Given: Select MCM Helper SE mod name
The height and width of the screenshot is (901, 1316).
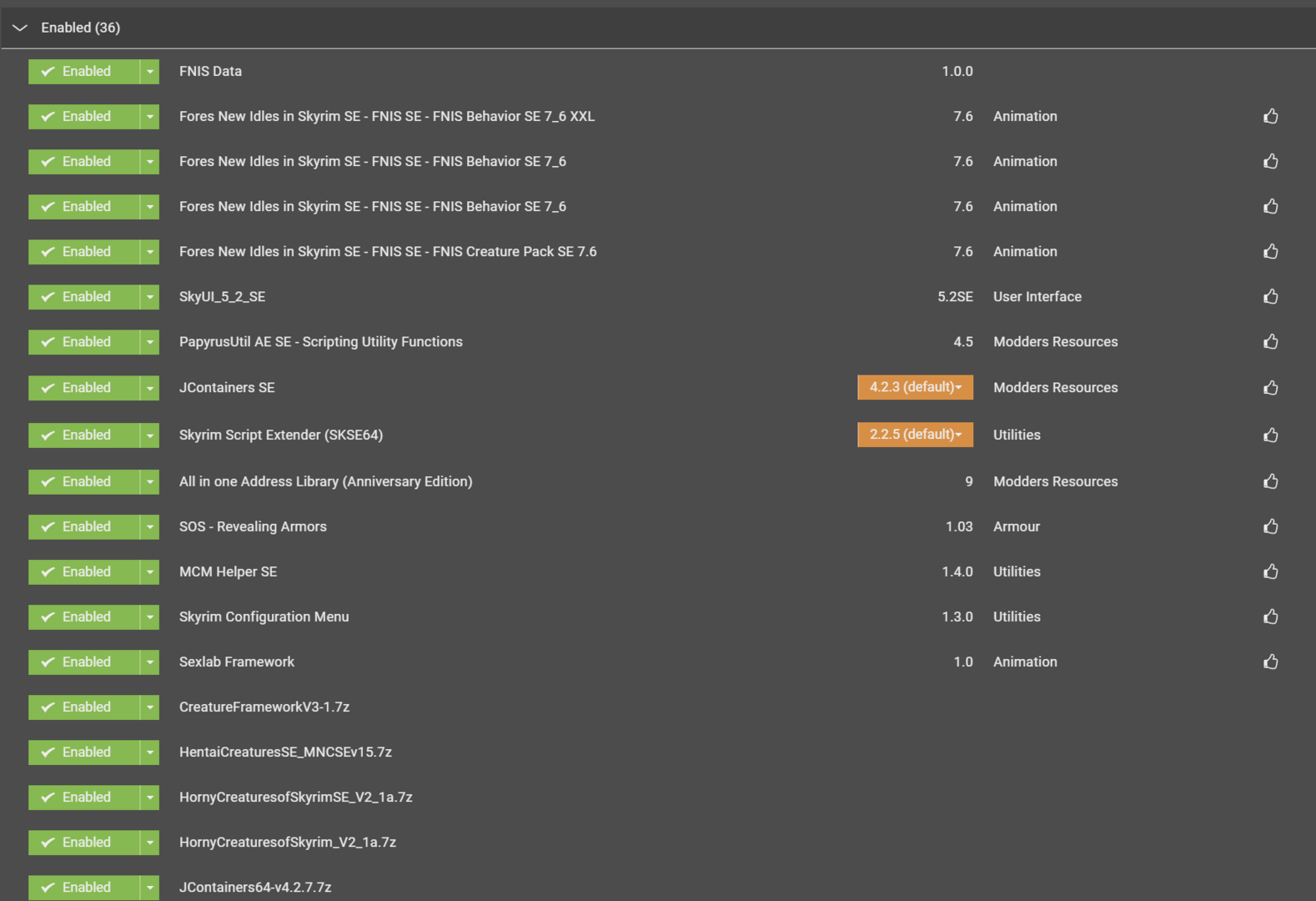Looking at the screenshot, I should coord(229,571).
